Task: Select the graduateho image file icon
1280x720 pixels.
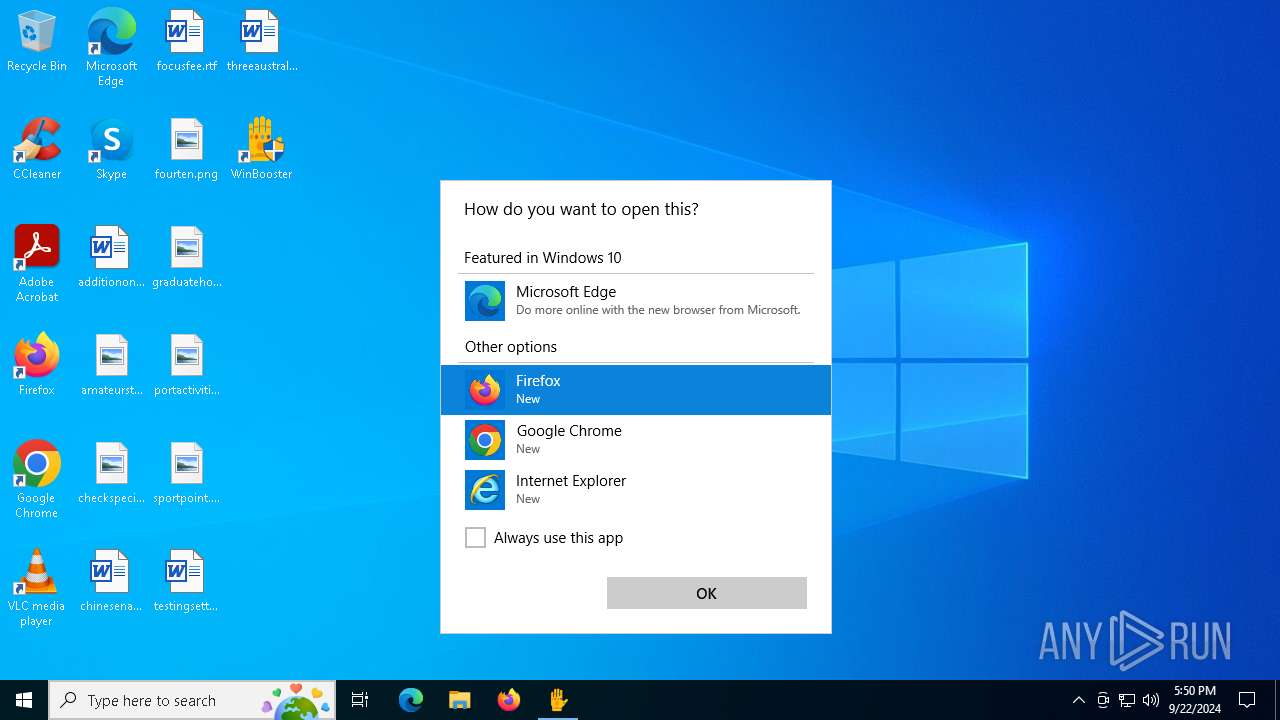Action: 186,258
